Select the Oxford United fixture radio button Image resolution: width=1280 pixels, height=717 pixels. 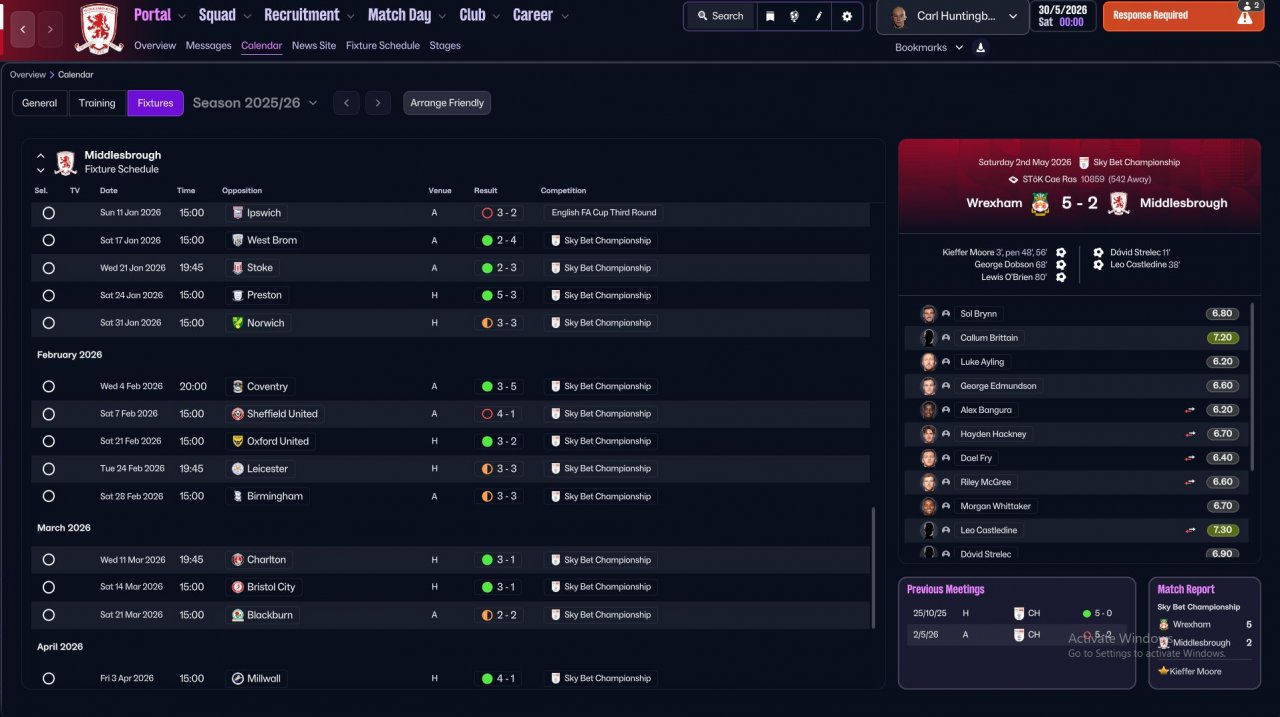(x=48, y=441)
